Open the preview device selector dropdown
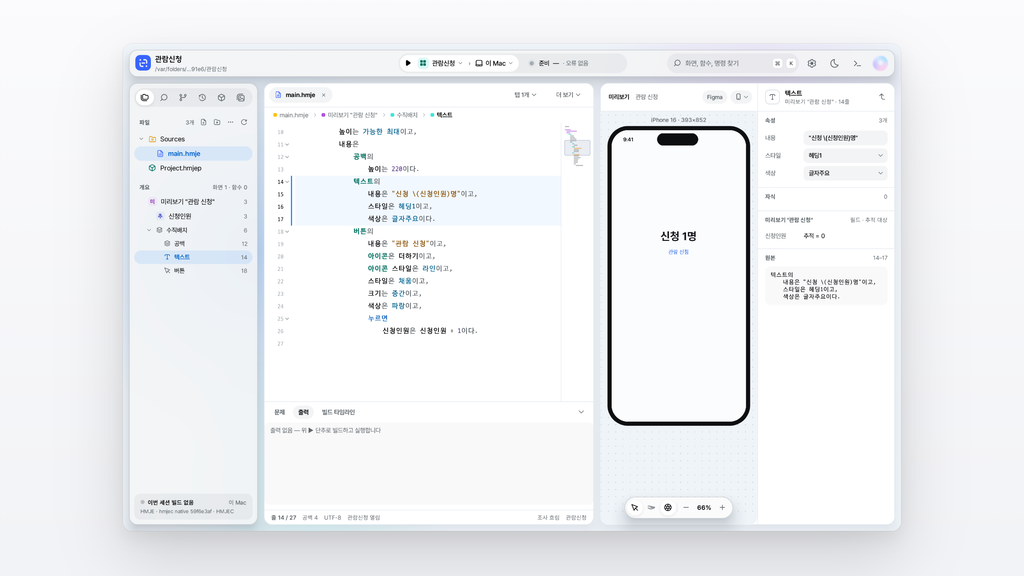1024x576 pixels. 741,97
